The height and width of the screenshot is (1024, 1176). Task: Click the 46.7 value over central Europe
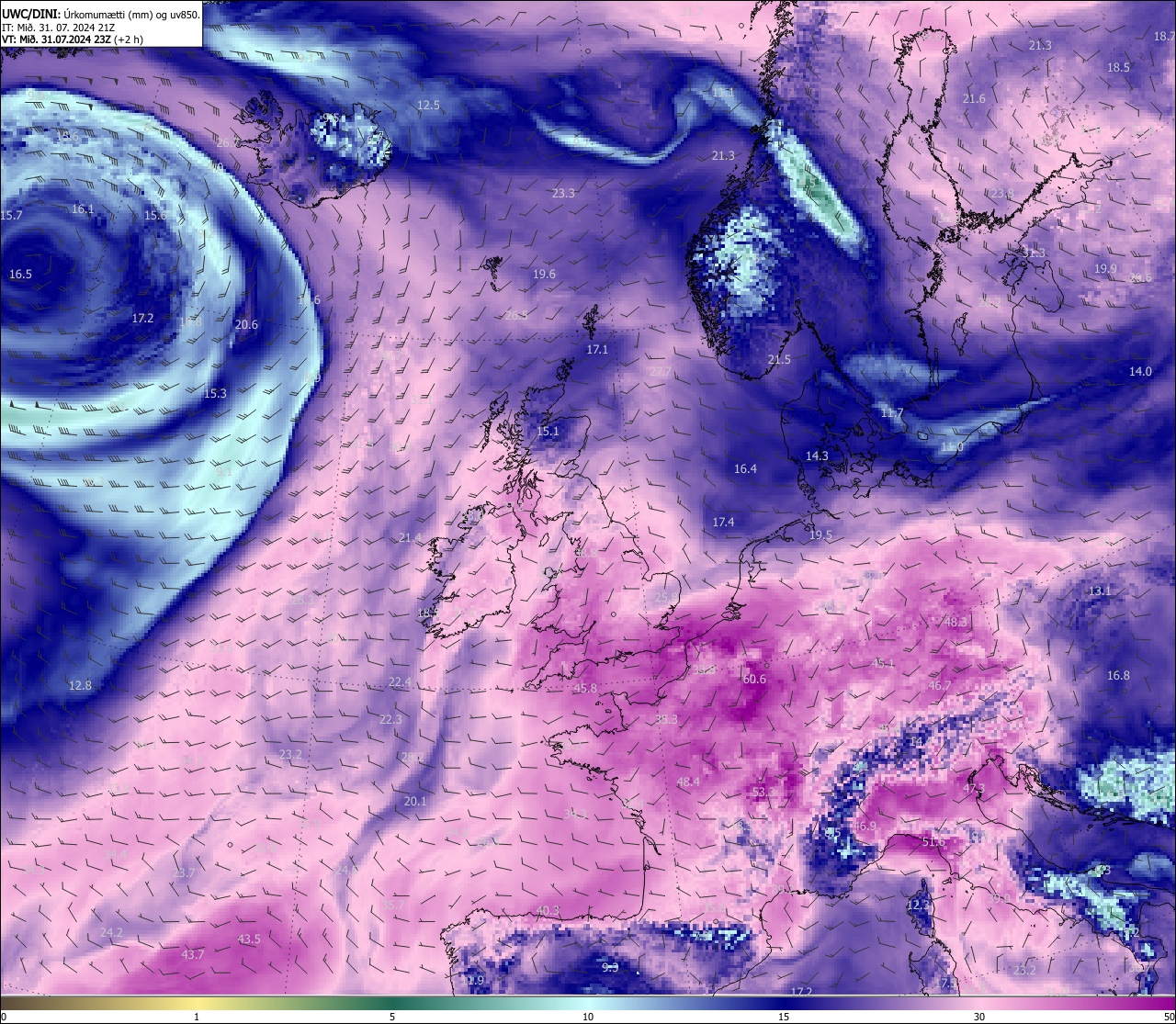(940, 685)
